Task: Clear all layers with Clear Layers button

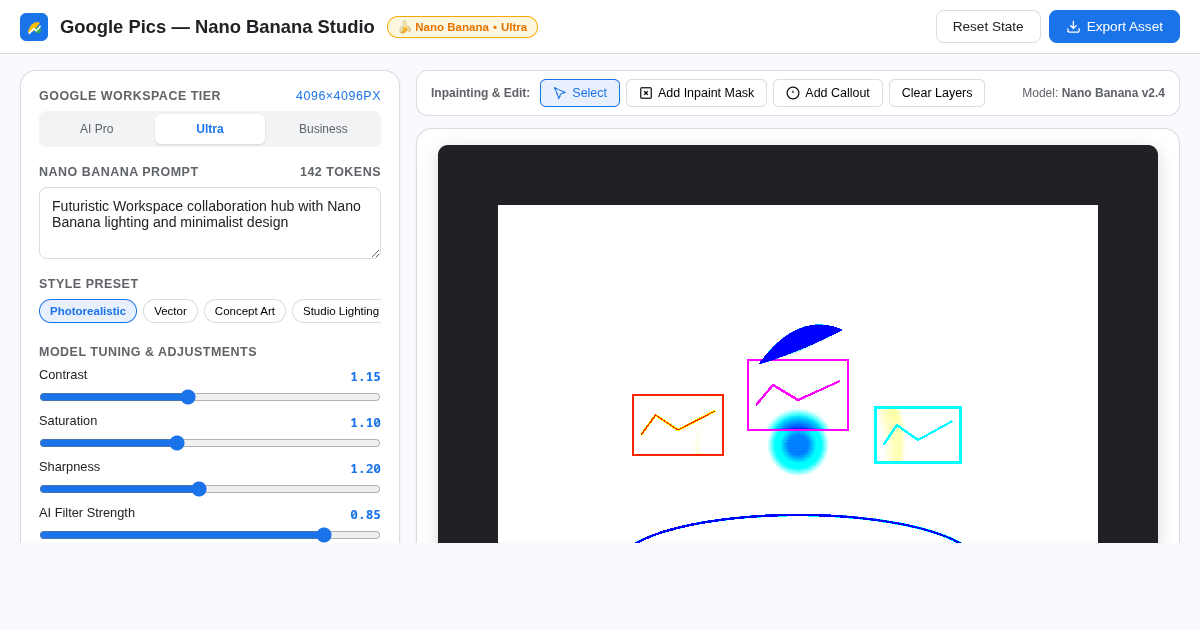Action: click(x=937, y=93)
